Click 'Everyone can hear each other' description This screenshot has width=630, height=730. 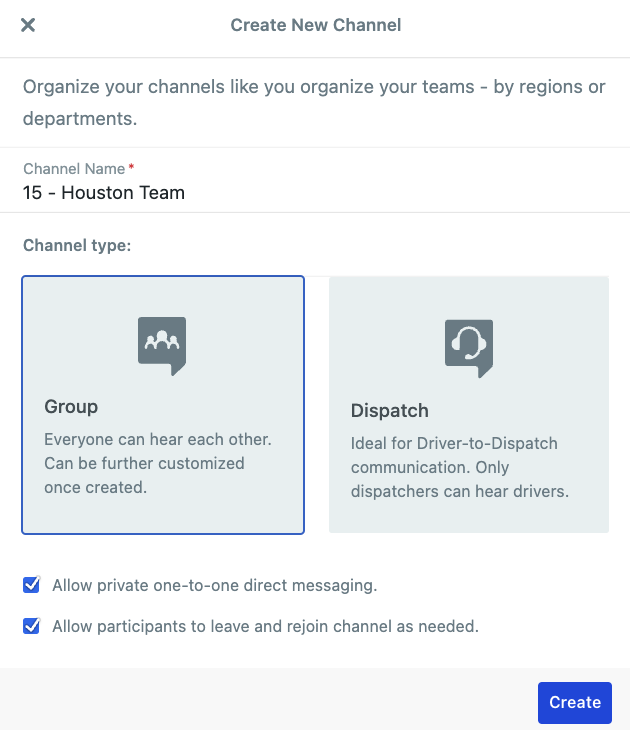click(x=158, y=463)
